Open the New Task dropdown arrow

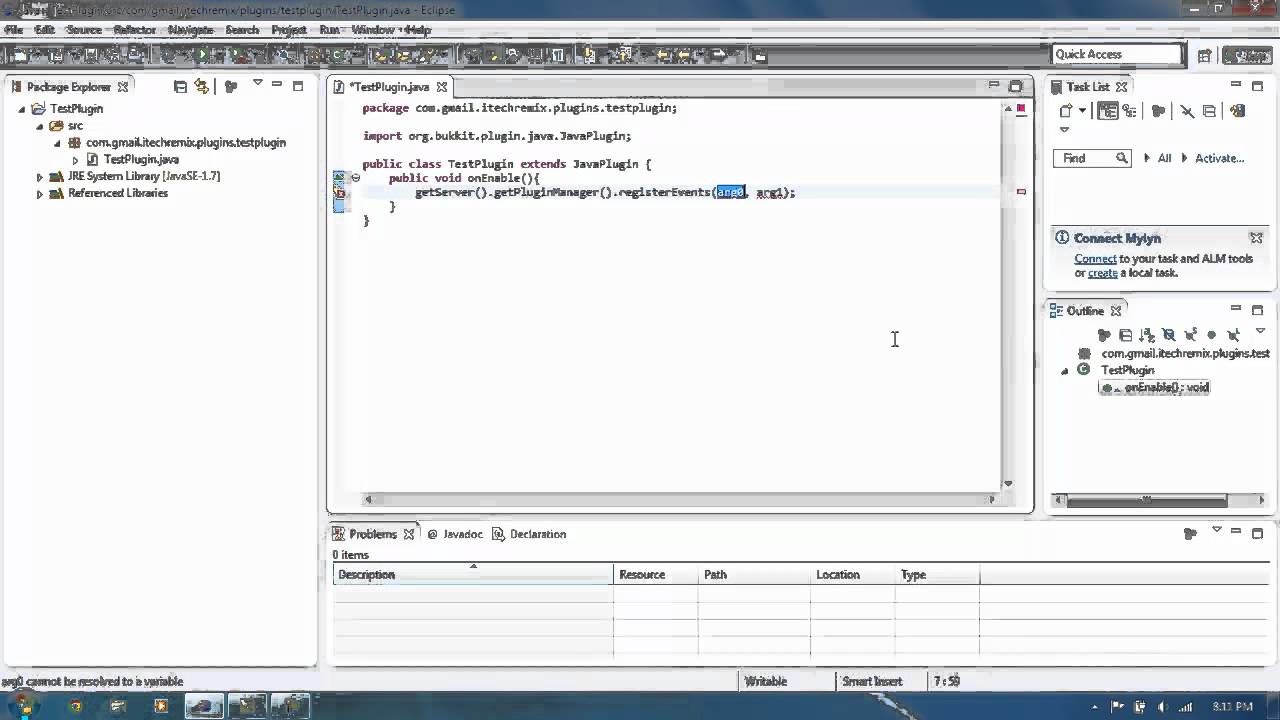[1083, 111]
